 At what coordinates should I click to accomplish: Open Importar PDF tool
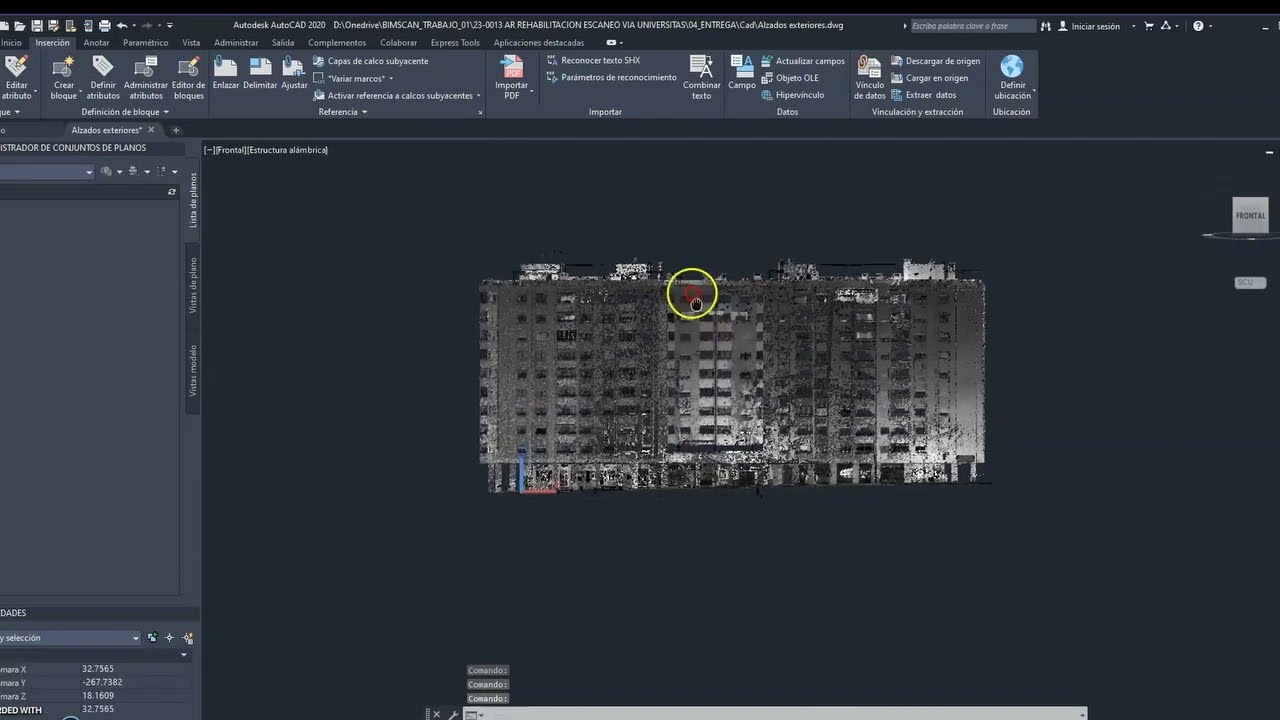click(512, 77)
